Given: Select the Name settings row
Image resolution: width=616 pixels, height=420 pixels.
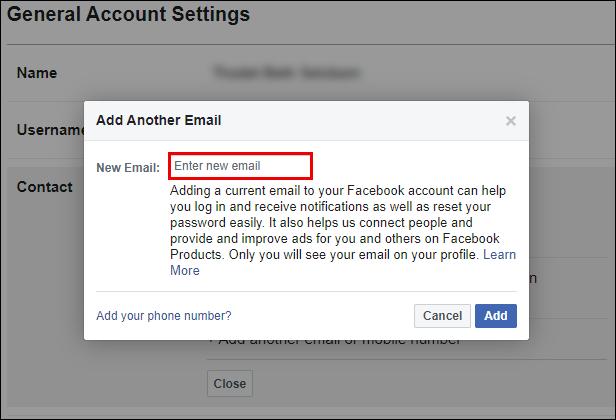Looking at the screenshot, I should 37,73.
